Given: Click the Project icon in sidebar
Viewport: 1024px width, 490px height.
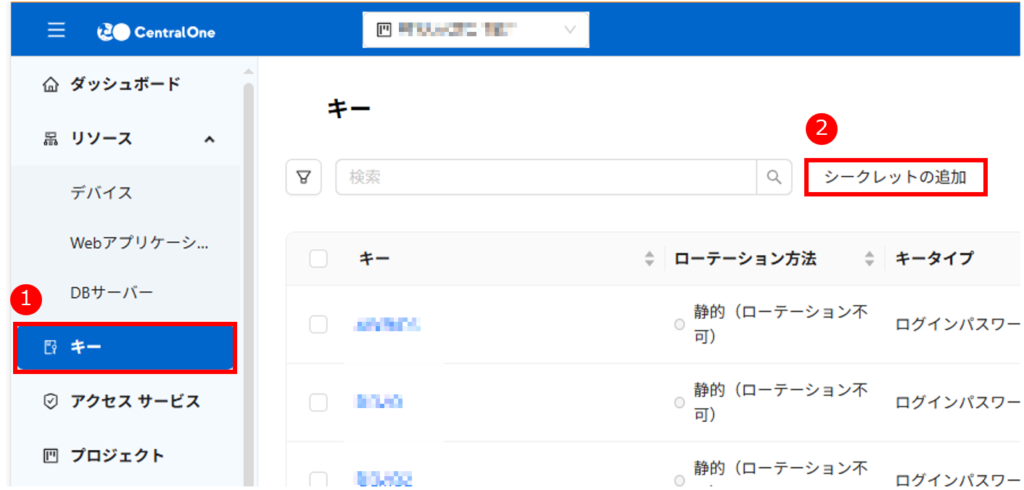Looking at the screenshot, I should [x=52, y=456].
